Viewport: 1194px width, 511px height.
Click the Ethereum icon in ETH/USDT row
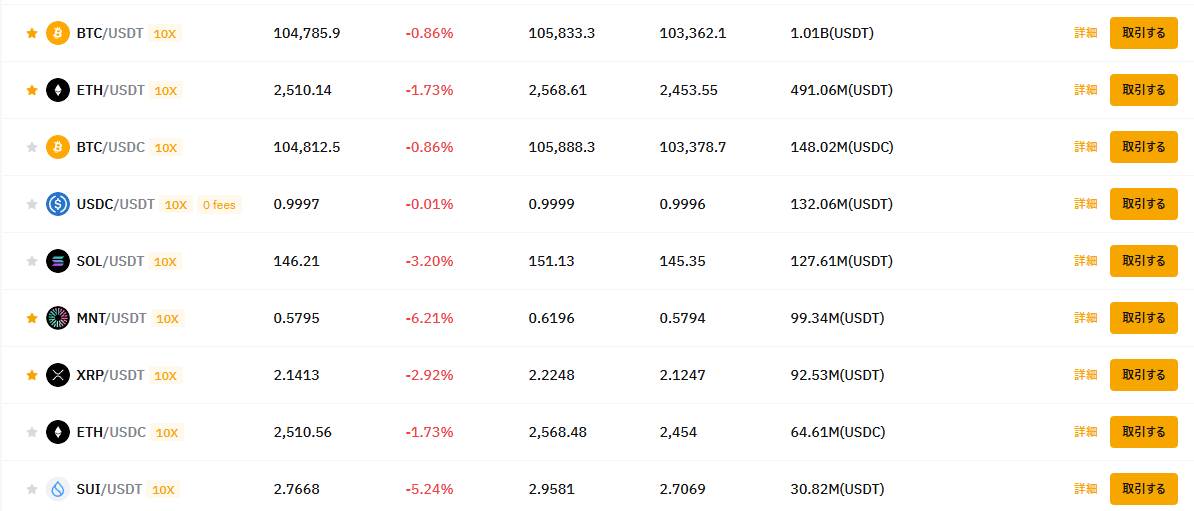(x=58, y=90)
